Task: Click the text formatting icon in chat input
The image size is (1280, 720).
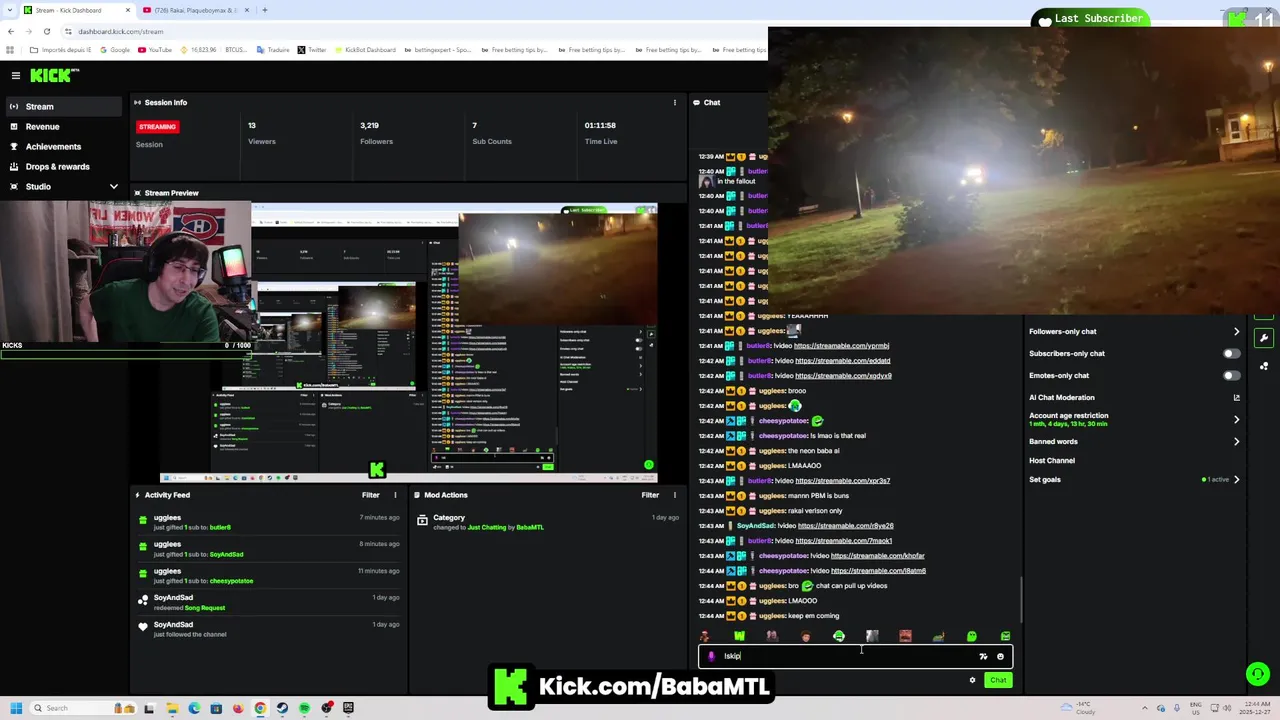Action: pyautogui.click(x=983, y=657)
